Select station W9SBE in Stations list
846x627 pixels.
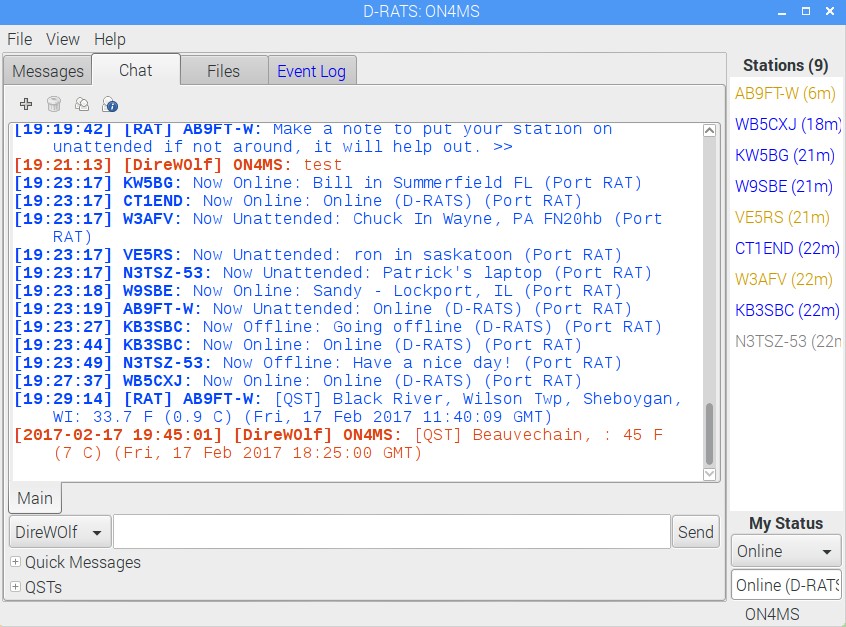click(x=785, y=187)
